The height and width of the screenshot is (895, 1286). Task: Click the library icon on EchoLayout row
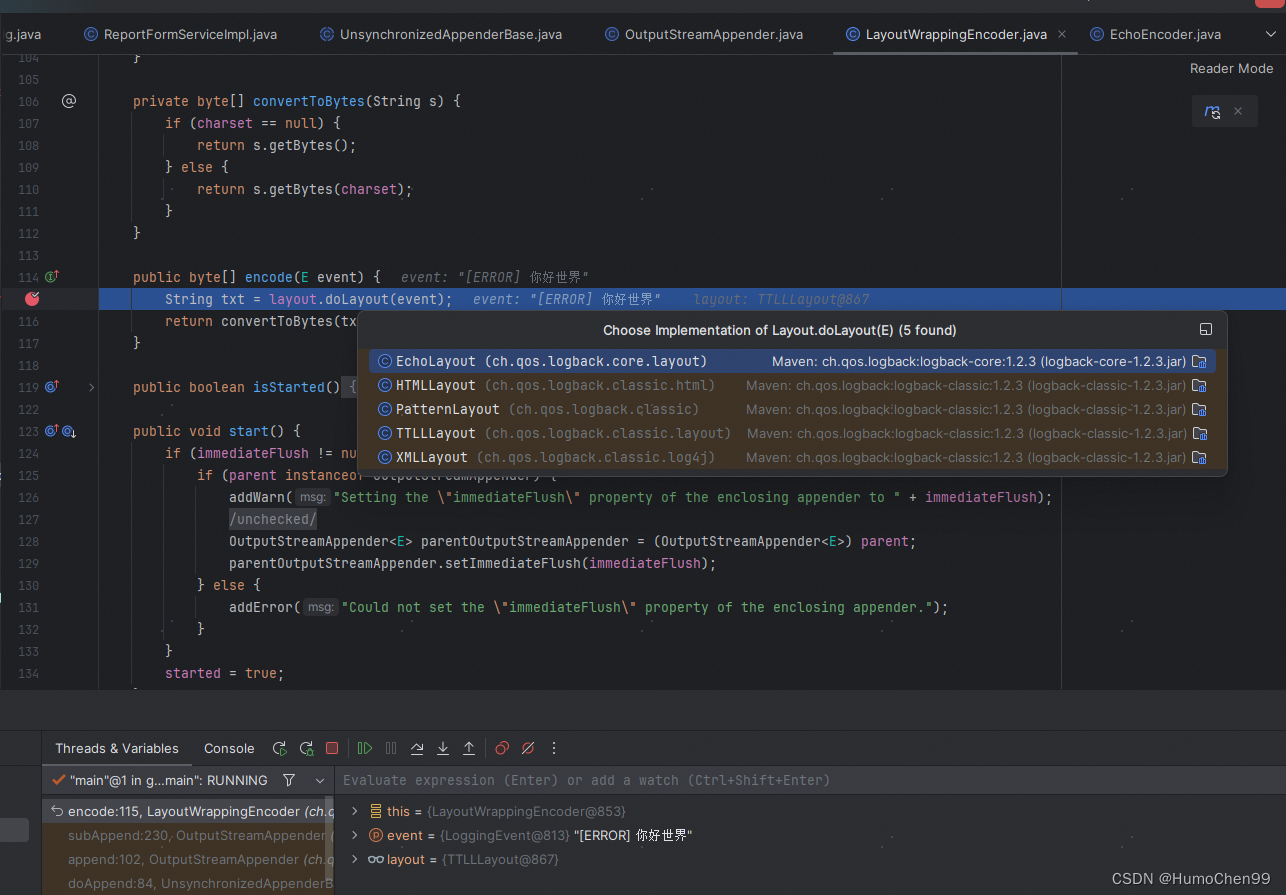coord(1200,361)
